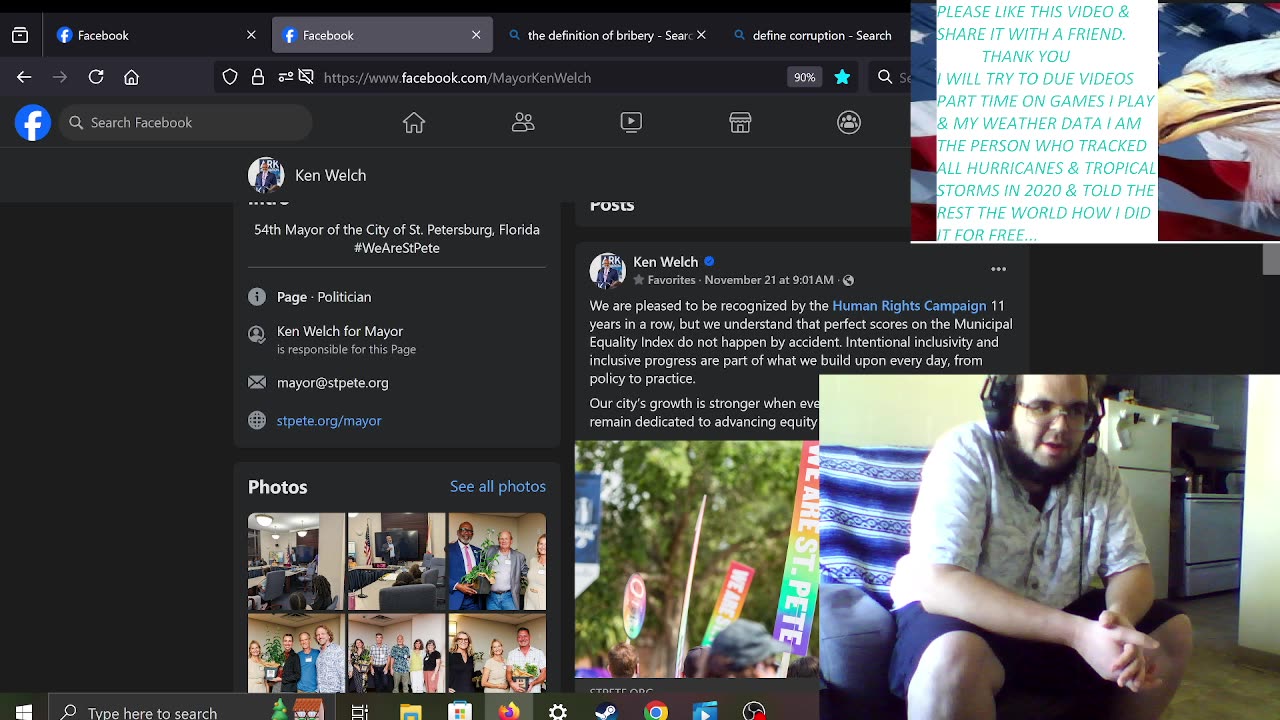This screenshot has width=1280, height=720.
Task: Open Facebook Video icon
Action: tap(631, 122)
